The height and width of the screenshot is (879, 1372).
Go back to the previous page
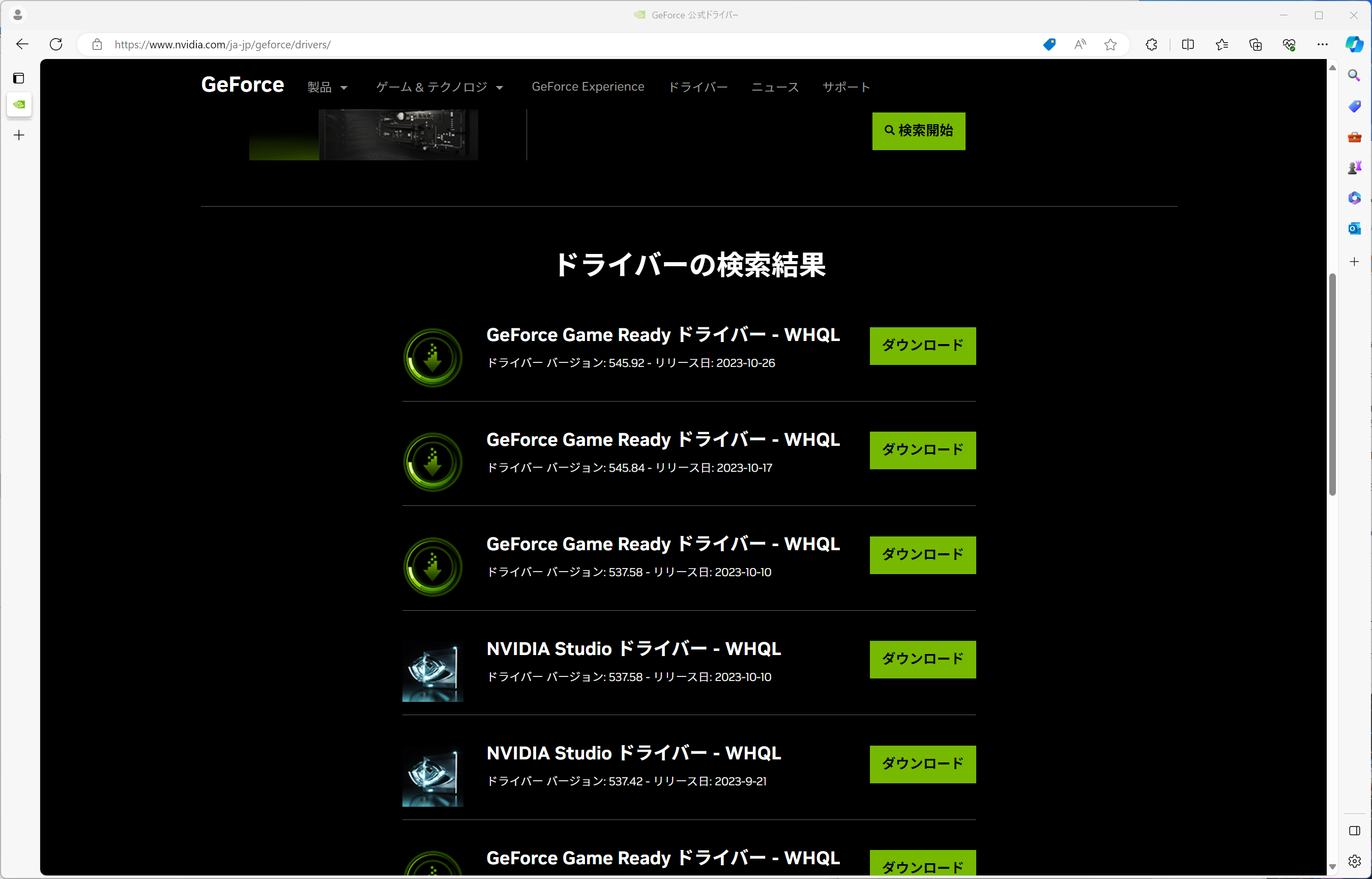tap(22, 44)
